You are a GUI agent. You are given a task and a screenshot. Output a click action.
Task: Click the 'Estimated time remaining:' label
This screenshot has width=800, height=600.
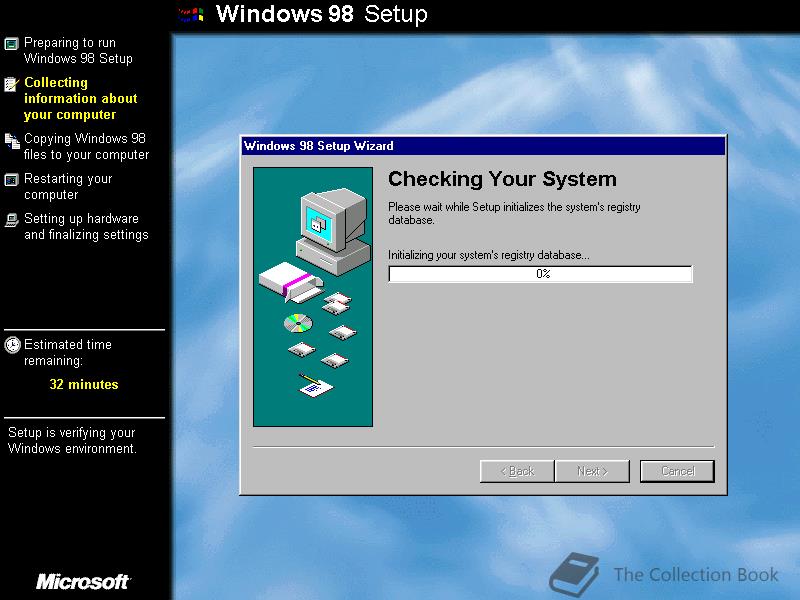(x=68, y=353)
